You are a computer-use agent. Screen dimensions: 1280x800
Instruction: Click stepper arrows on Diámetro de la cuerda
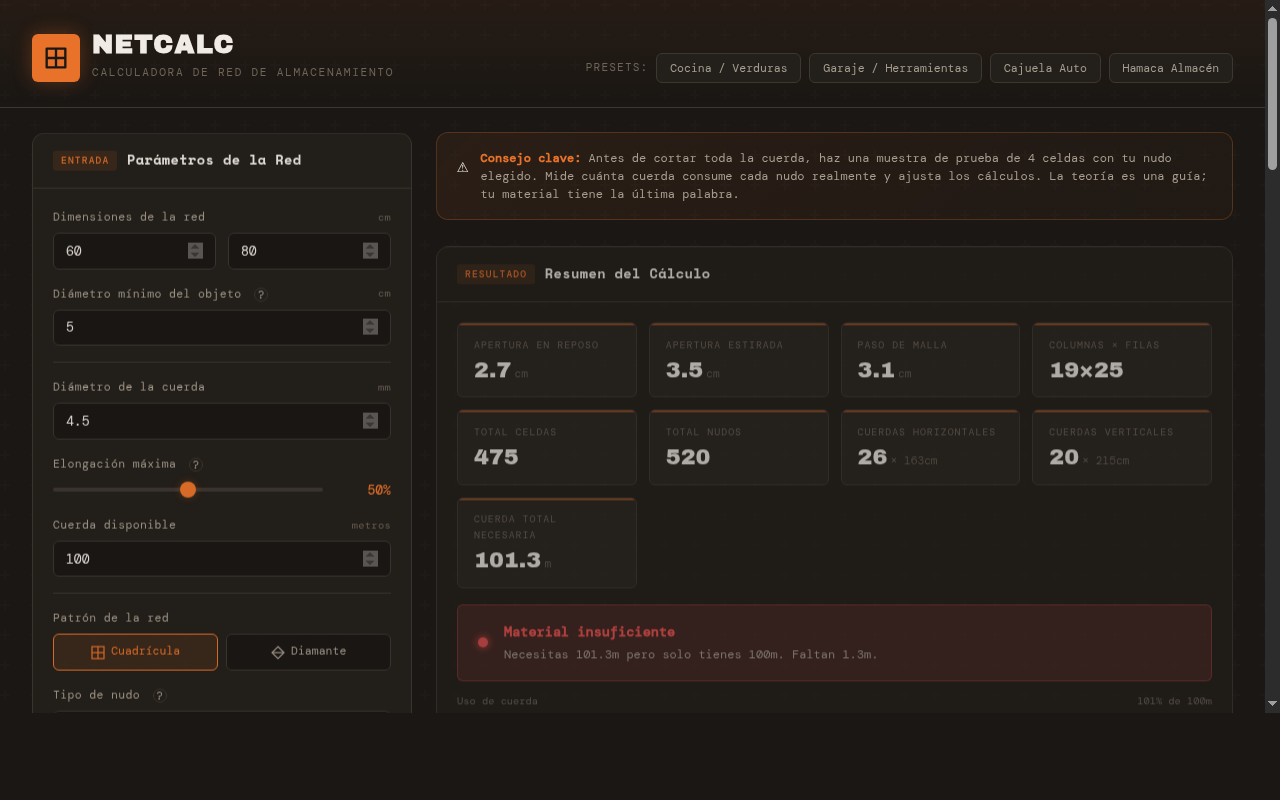coord(370,421)
